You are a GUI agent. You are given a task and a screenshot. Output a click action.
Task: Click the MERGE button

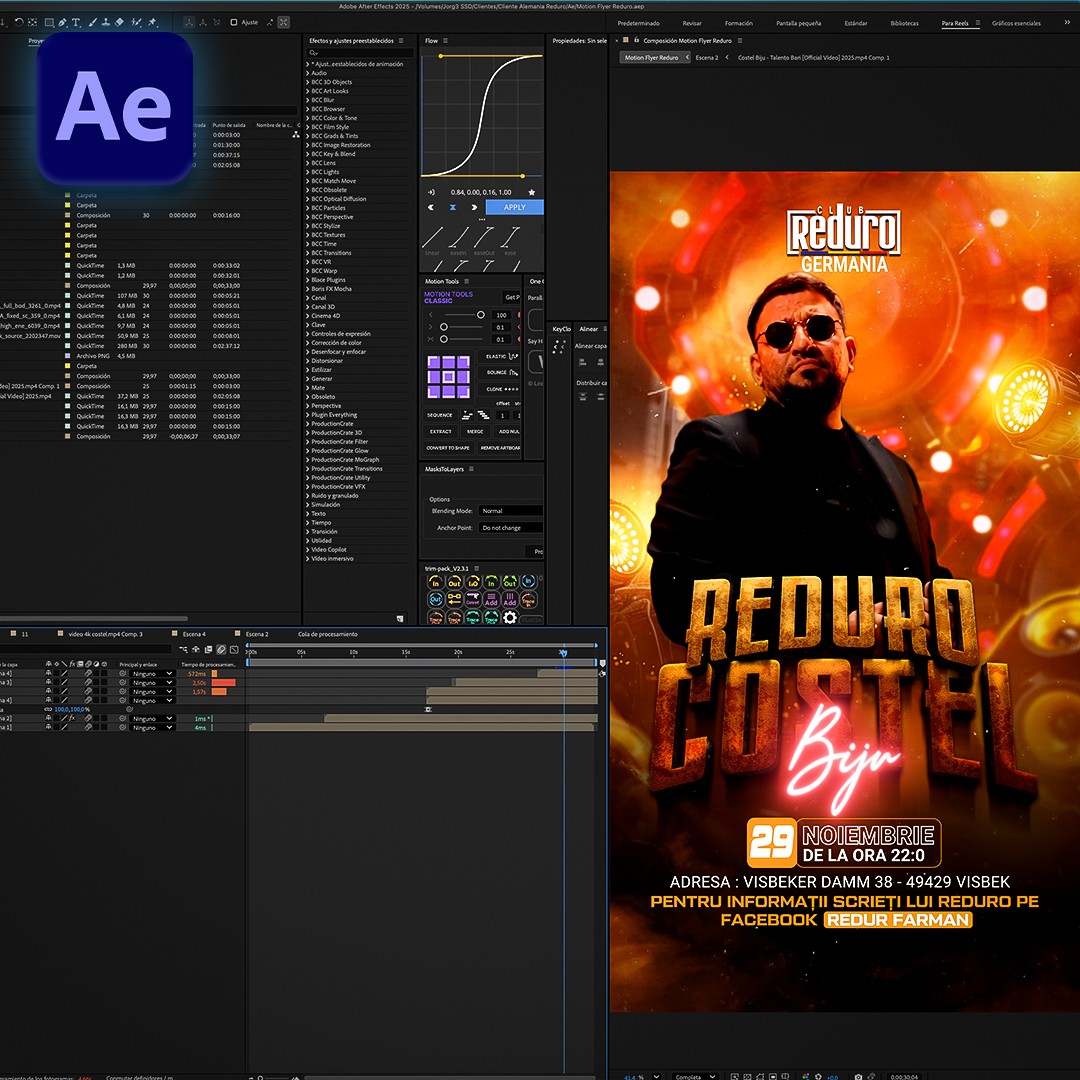[x=475, y=432]
